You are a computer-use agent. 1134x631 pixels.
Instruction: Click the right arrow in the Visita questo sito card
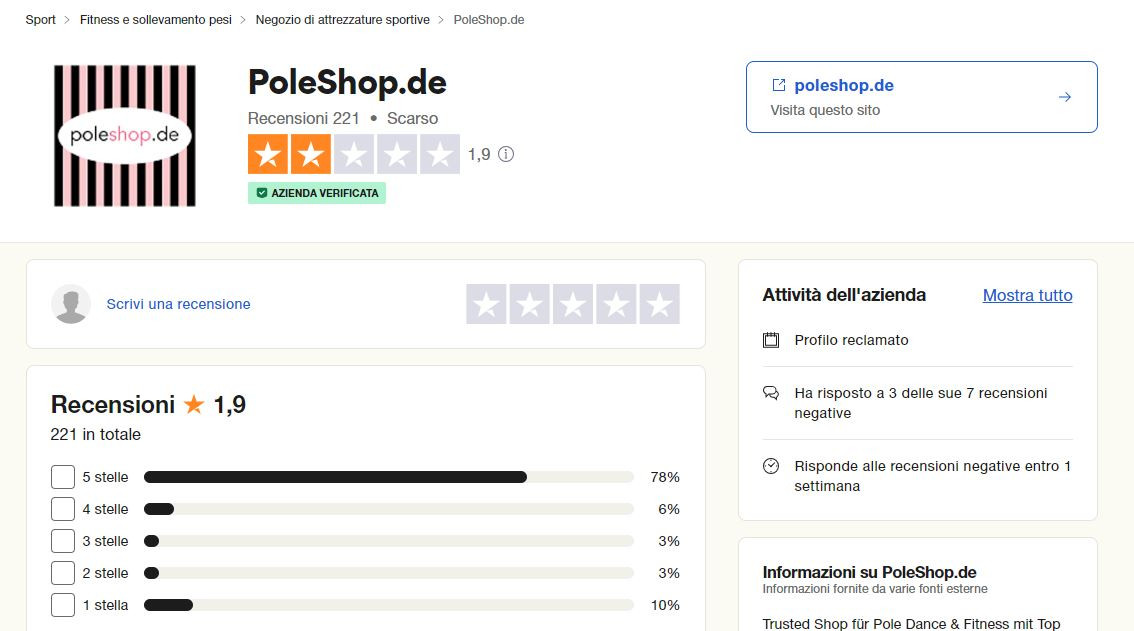click(x=1063, y=96)
